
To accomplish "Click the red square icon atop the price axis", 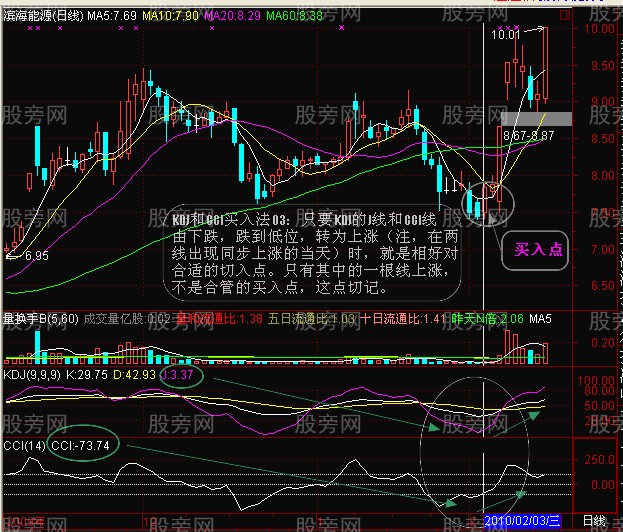I will click(564, 15).
